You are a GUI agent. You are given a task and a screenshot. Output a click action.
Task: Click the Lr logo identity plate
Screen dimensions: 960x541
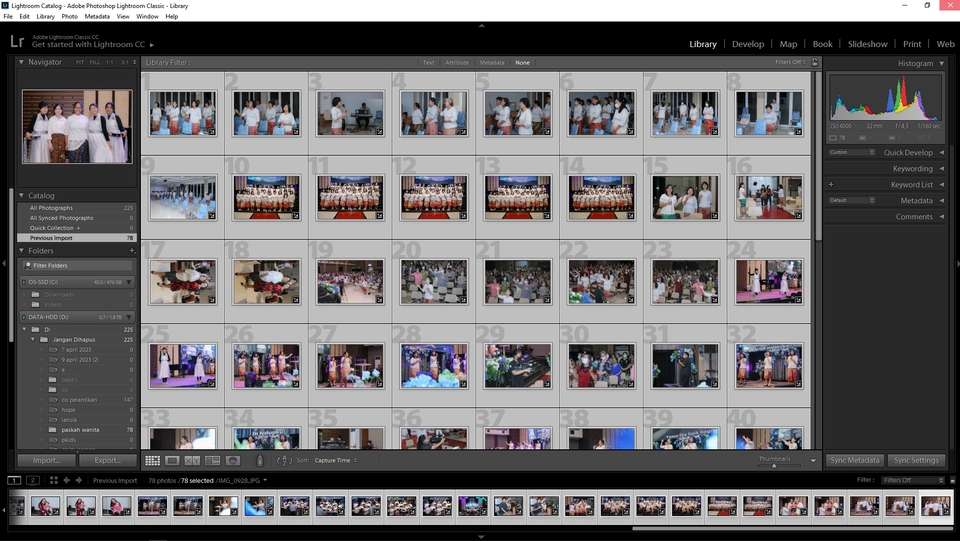tap(17, 41)
